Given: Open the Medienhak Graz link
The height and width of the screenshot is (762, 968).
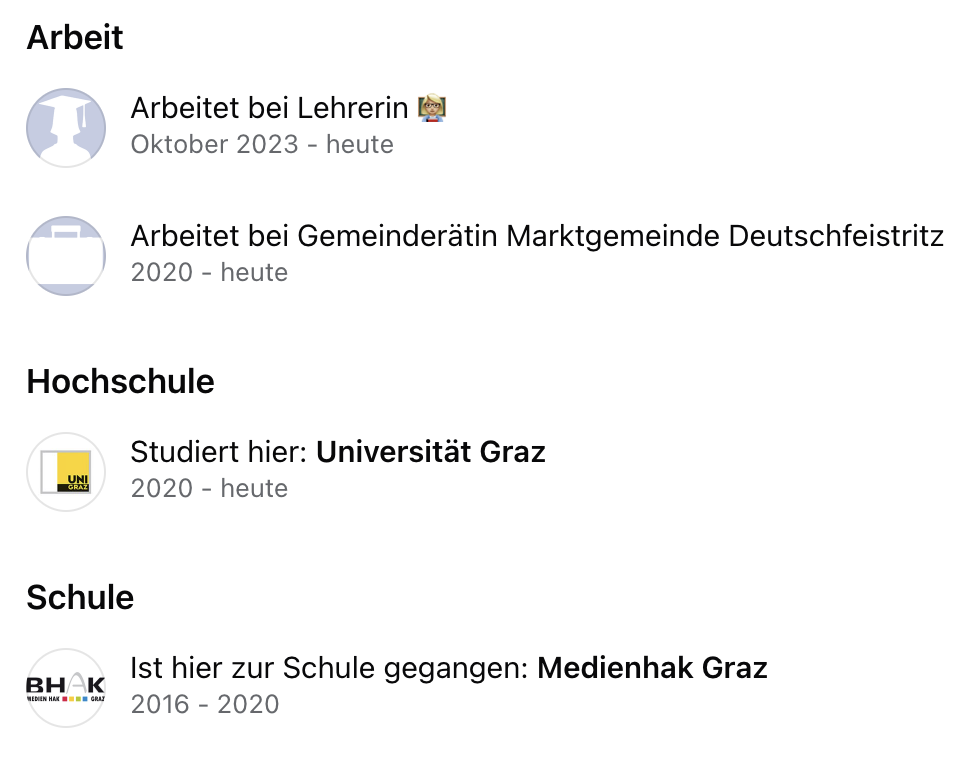Looking at the screenshot, I should point(653,668).
